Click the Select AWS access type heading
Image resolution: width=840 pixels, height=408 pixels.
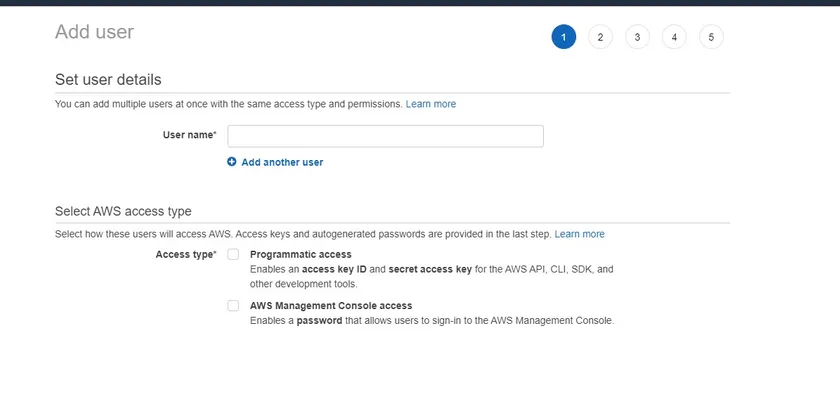(x=123, y=211)
